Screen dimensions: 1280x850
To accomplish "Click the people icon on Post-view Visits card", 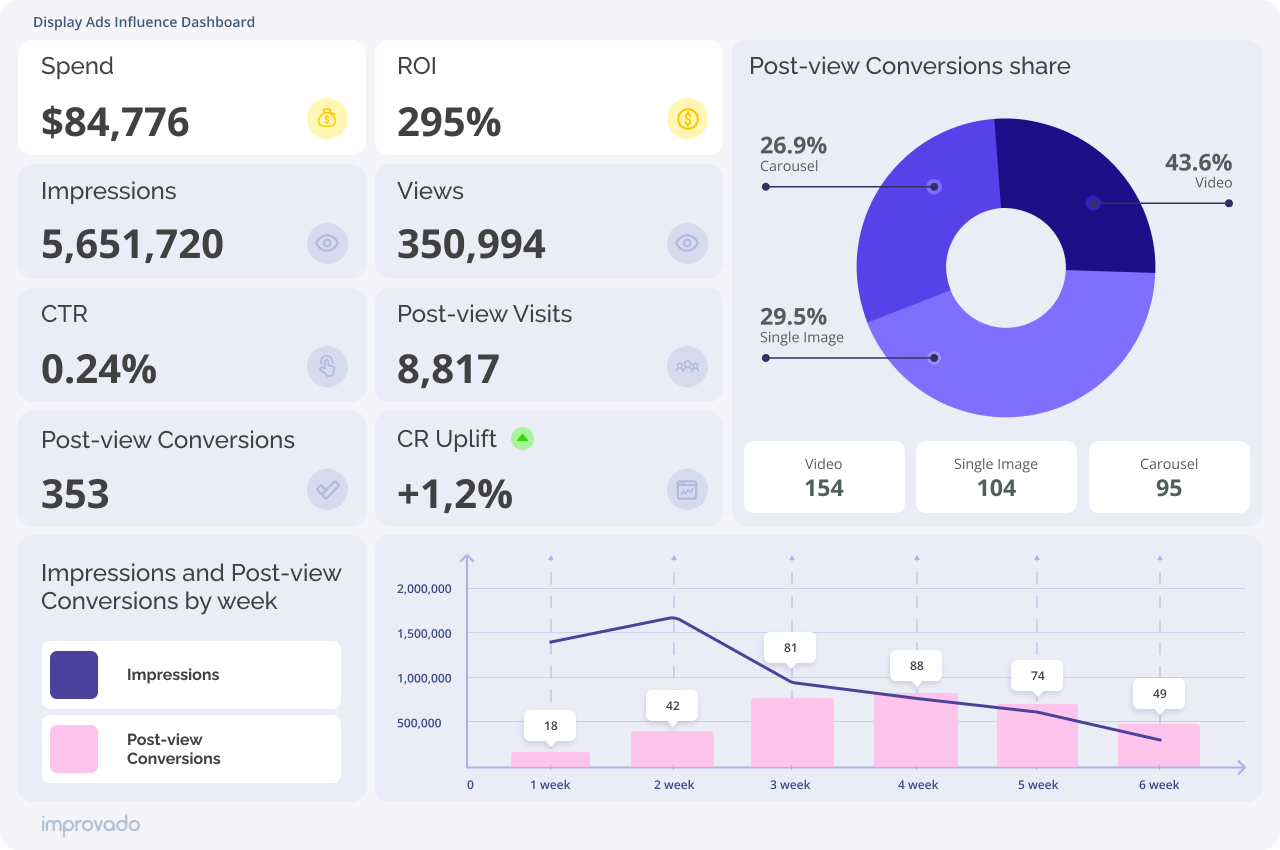I will 687,366.
